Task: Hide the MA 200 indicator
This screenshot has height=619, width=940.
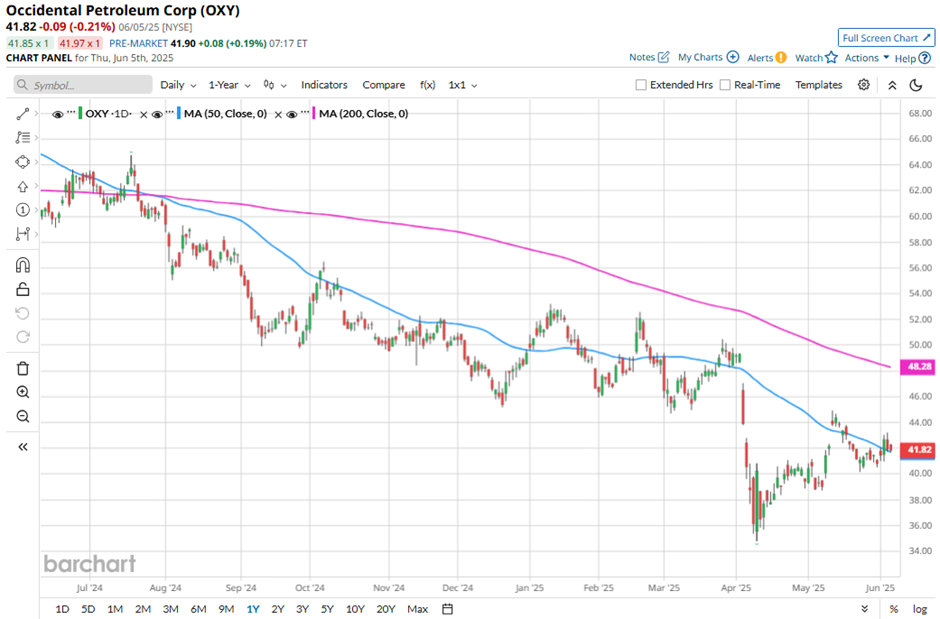Action: pos(292,114)
